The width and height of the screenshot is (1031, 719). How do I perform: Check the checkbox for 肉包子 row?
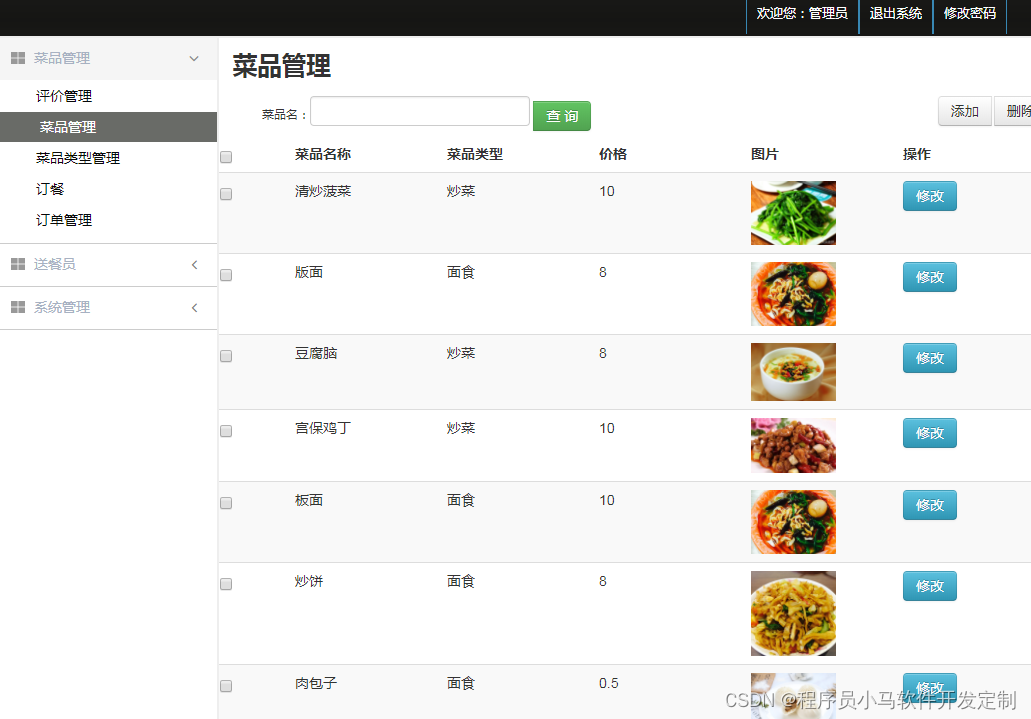coord(225,686)
